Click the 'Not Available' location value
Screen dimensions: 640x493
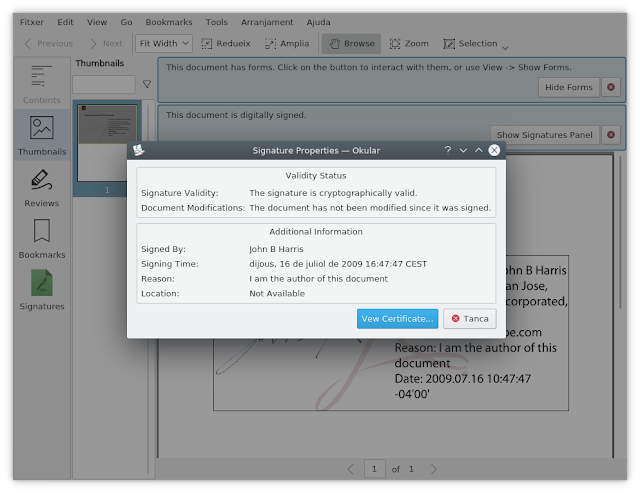(277, 293)
